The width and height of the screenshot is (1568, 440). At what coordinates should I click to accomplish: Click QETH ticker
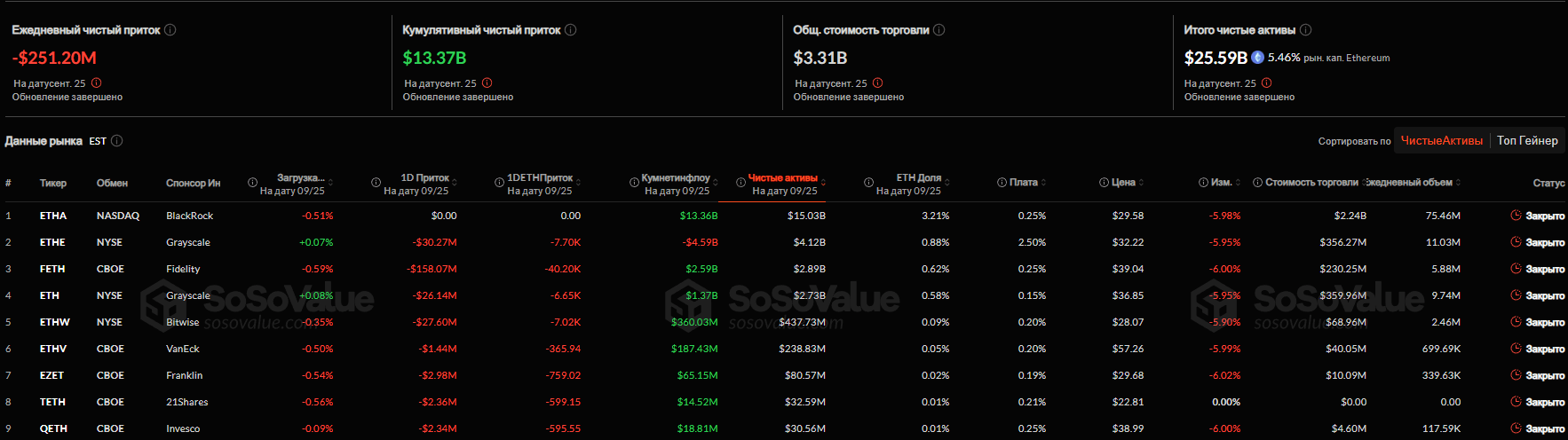point(53,428)
